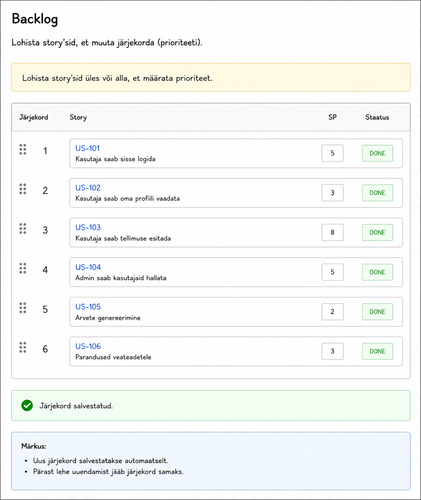
Task: Select story points field of US-105
Action: click(x=332, y=312)
